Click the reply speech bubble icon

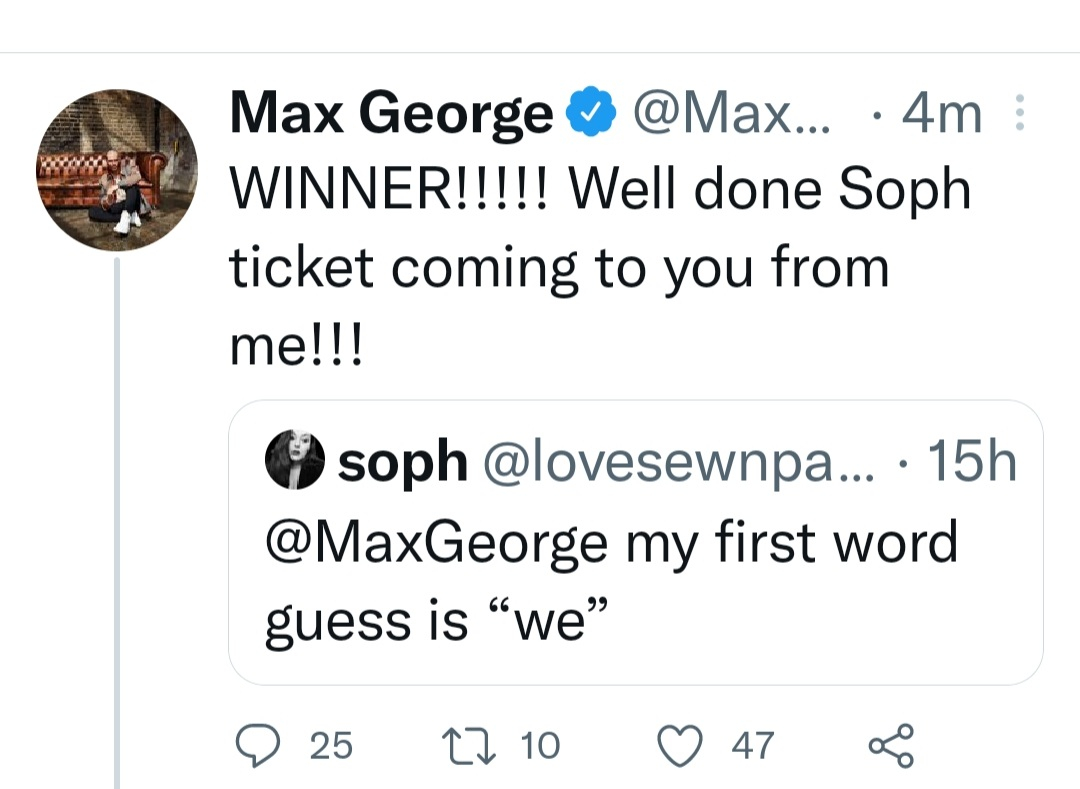258,746
